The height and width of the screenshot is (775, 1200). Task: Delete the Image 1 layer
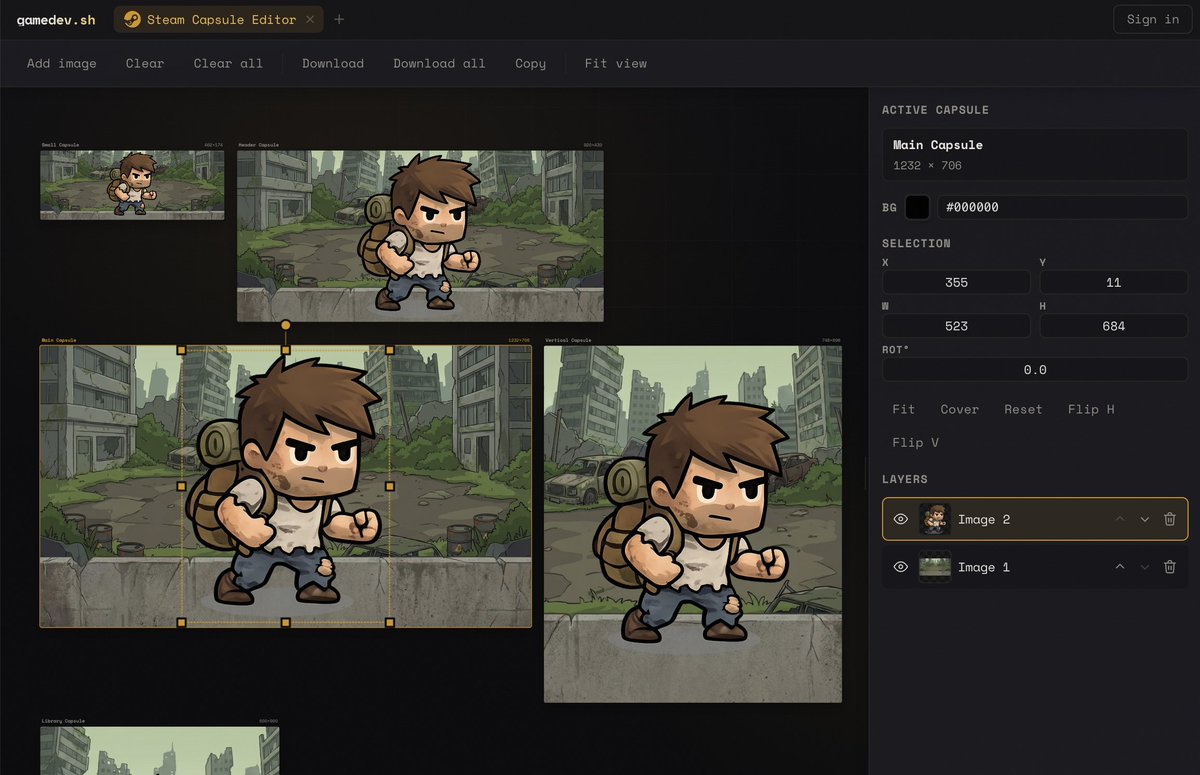[1170, 567]
